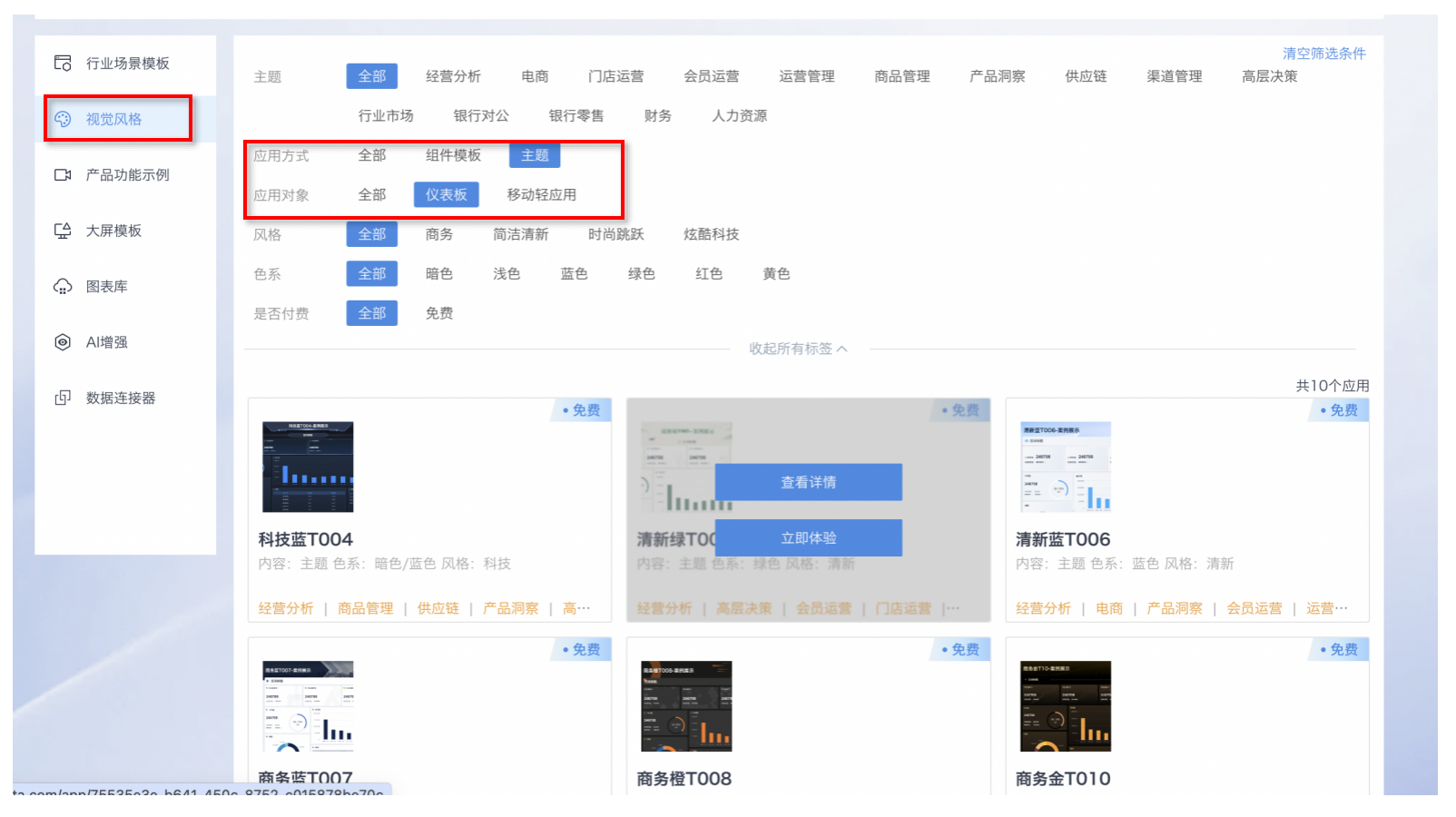The height and width of the screenshot is (817, 1456).
Task: Click the 视觉风格 palette icon
Action: (x=63, y=119)
